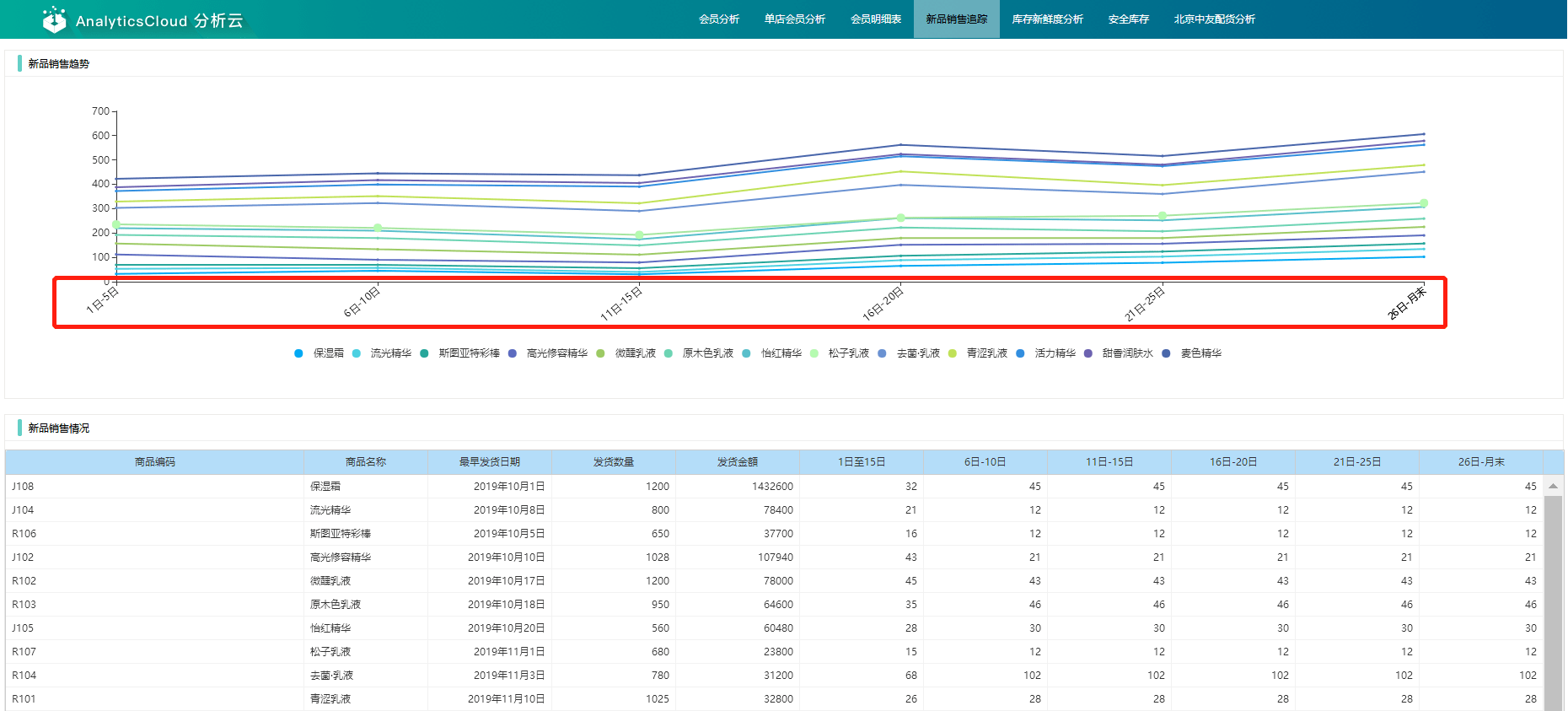Toggle 保湿霜 series in chart legend
The height and width of the screenshot is (711, 1568).
pos(320,353)
